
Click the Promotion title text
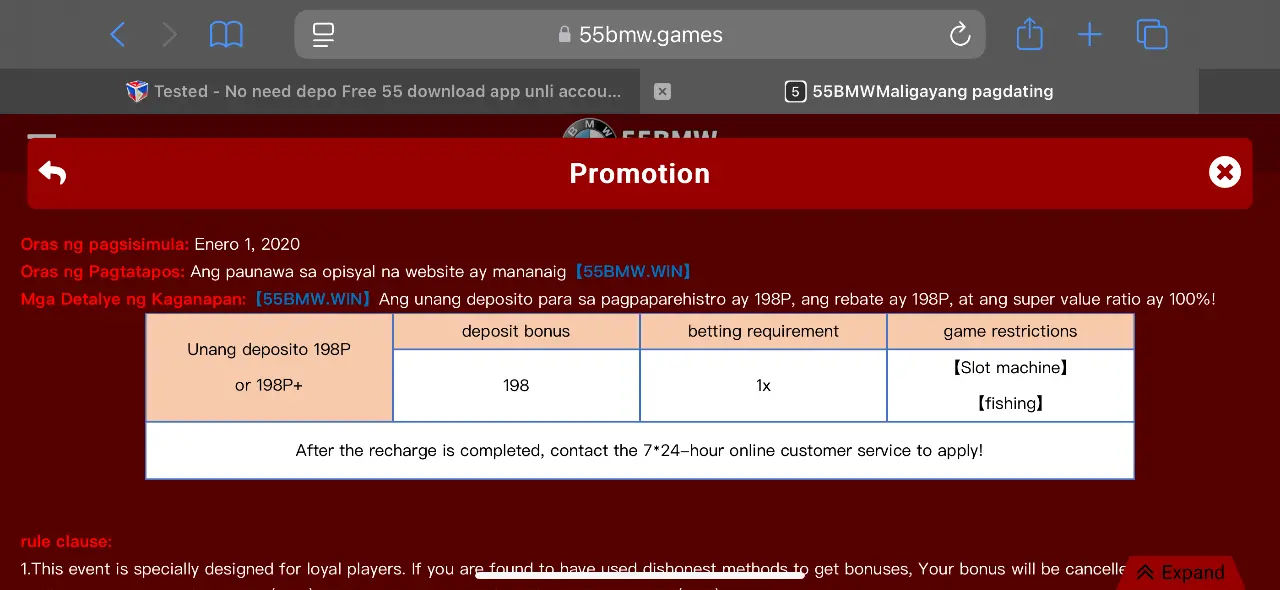(x=640, y=173)
